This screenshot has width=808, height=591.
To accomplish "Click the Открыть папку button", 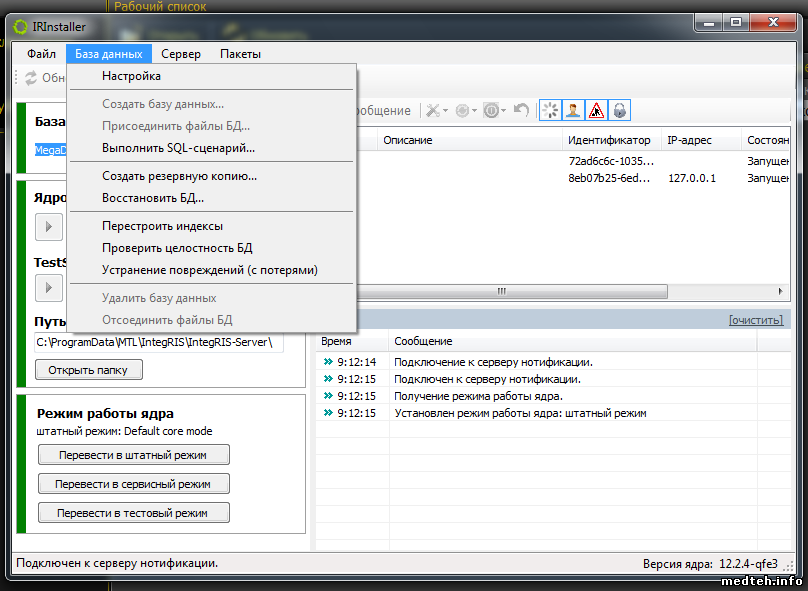I will pyautogui.click(x=89, y=370).
